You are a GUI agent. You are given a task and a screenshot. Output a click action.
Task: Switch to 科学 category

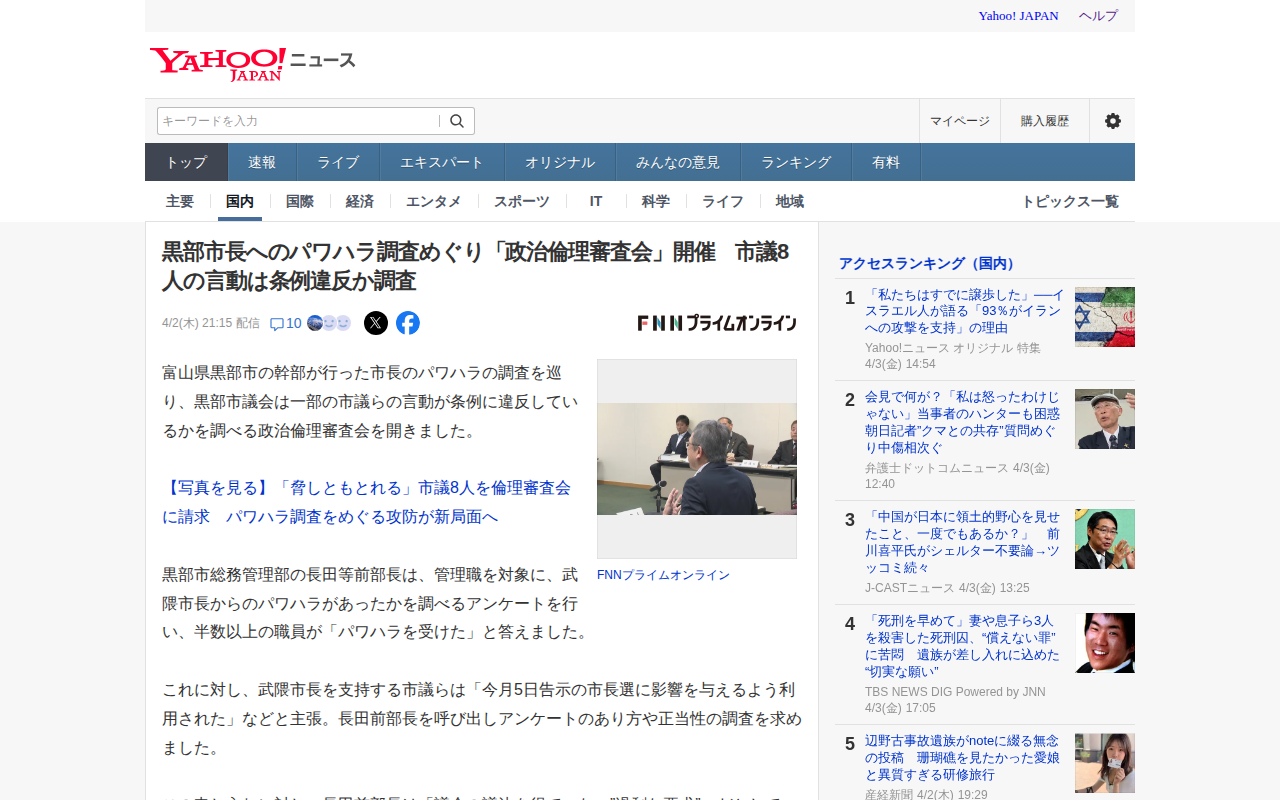tap(656, 201)
